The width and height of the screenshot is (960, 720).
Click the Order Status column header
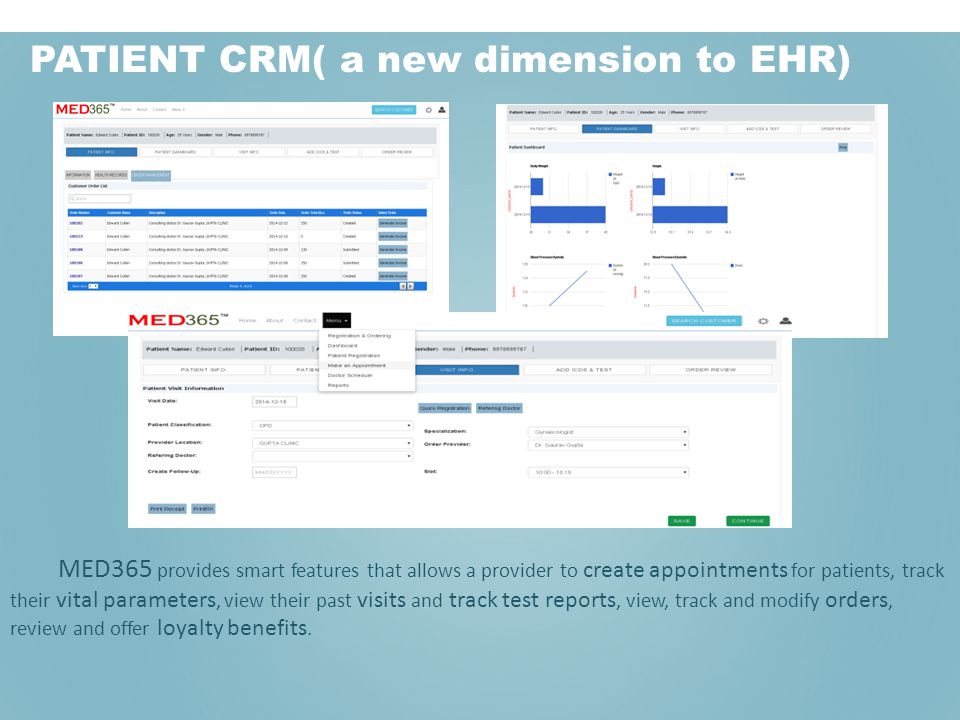click(353, 212)
